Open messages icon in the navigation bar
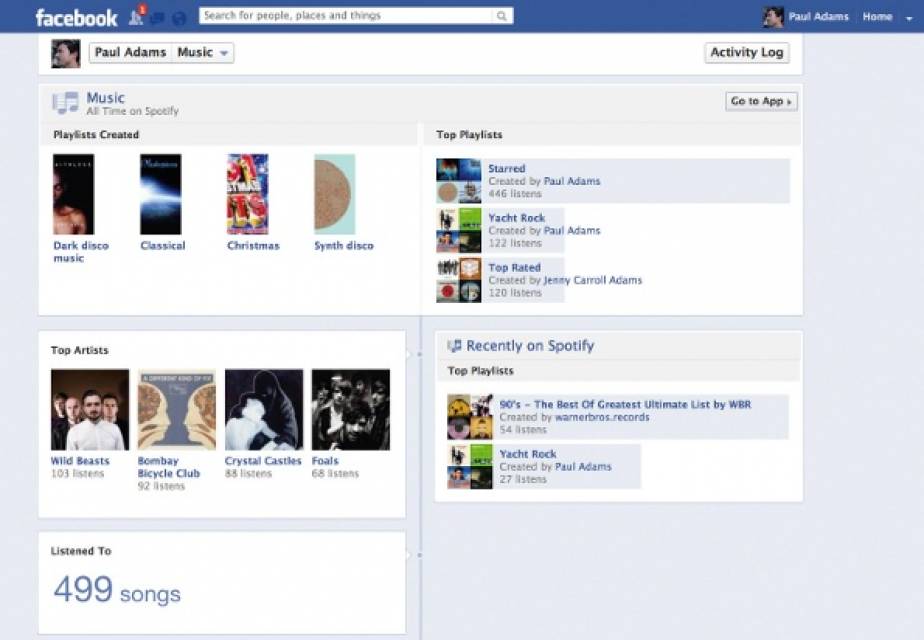Viewport: 924px width, 640px height. pos(157,16)
